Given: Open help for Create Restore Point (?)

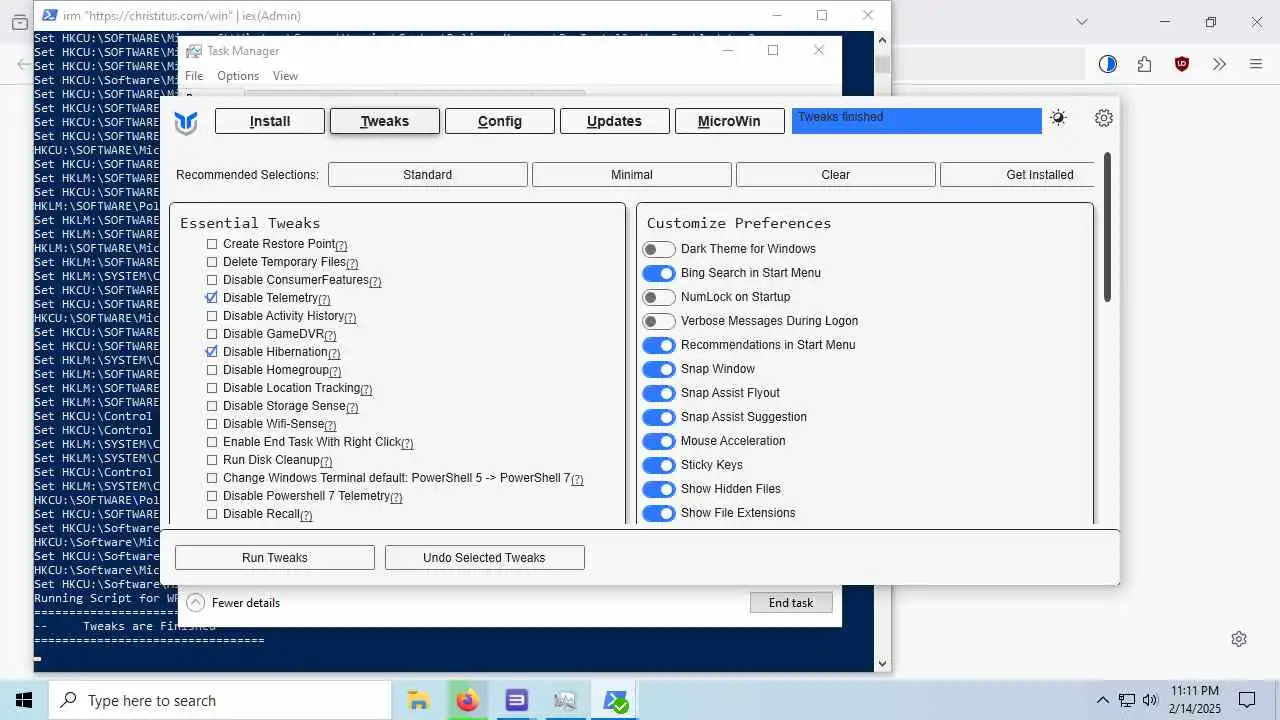Looking at the screenshot, I should pos(341,246).
